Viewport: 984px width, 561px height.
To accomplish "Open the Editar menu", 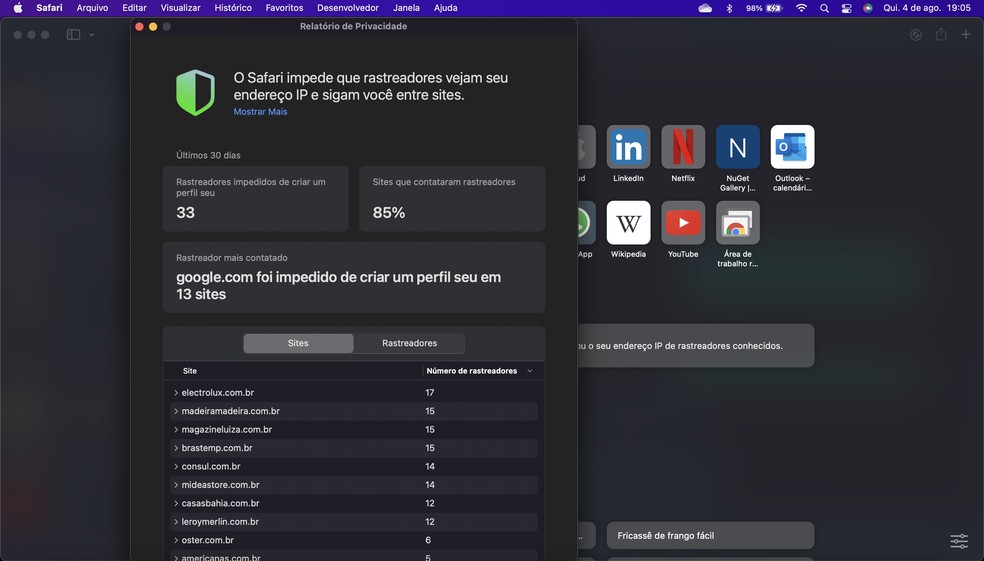I will 134,8.
